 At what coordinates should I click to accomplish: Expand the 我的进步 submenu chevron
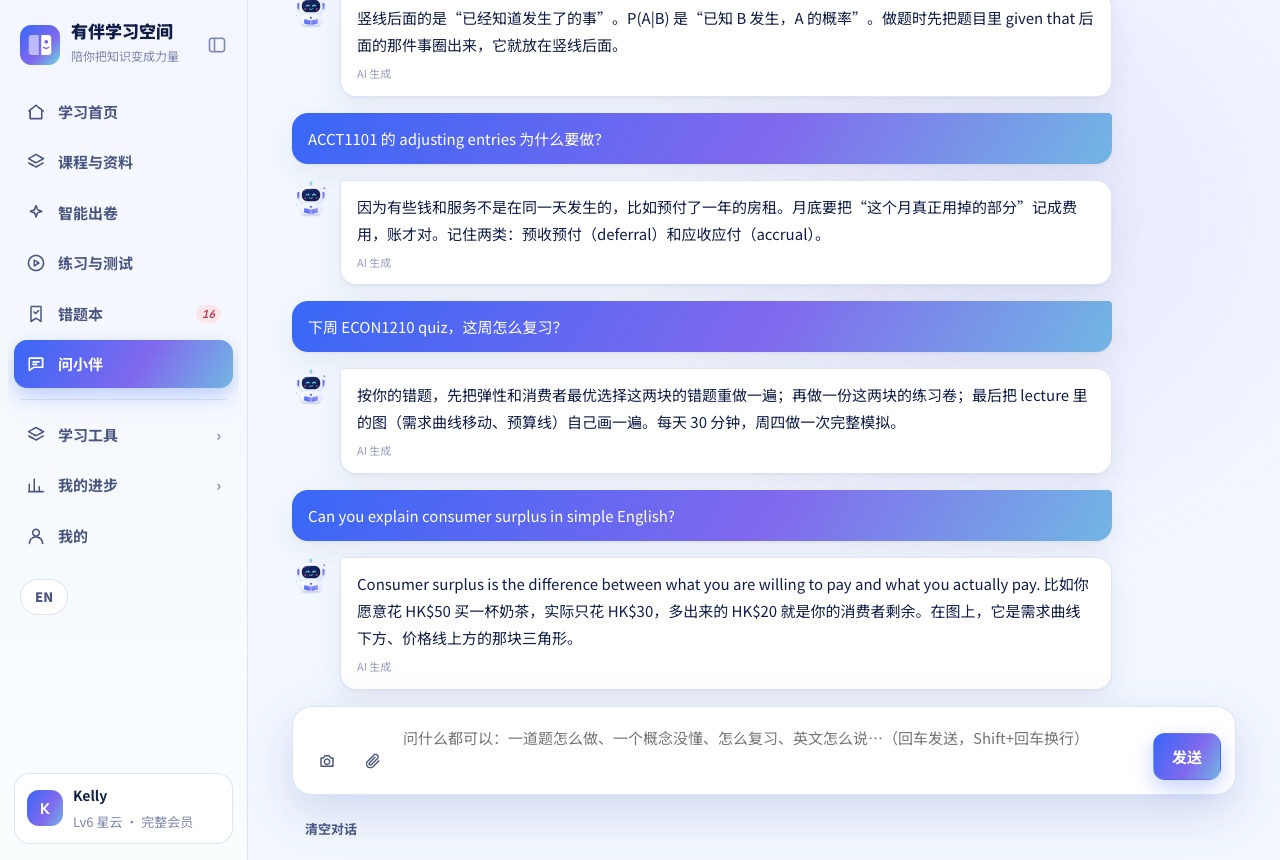219,486
